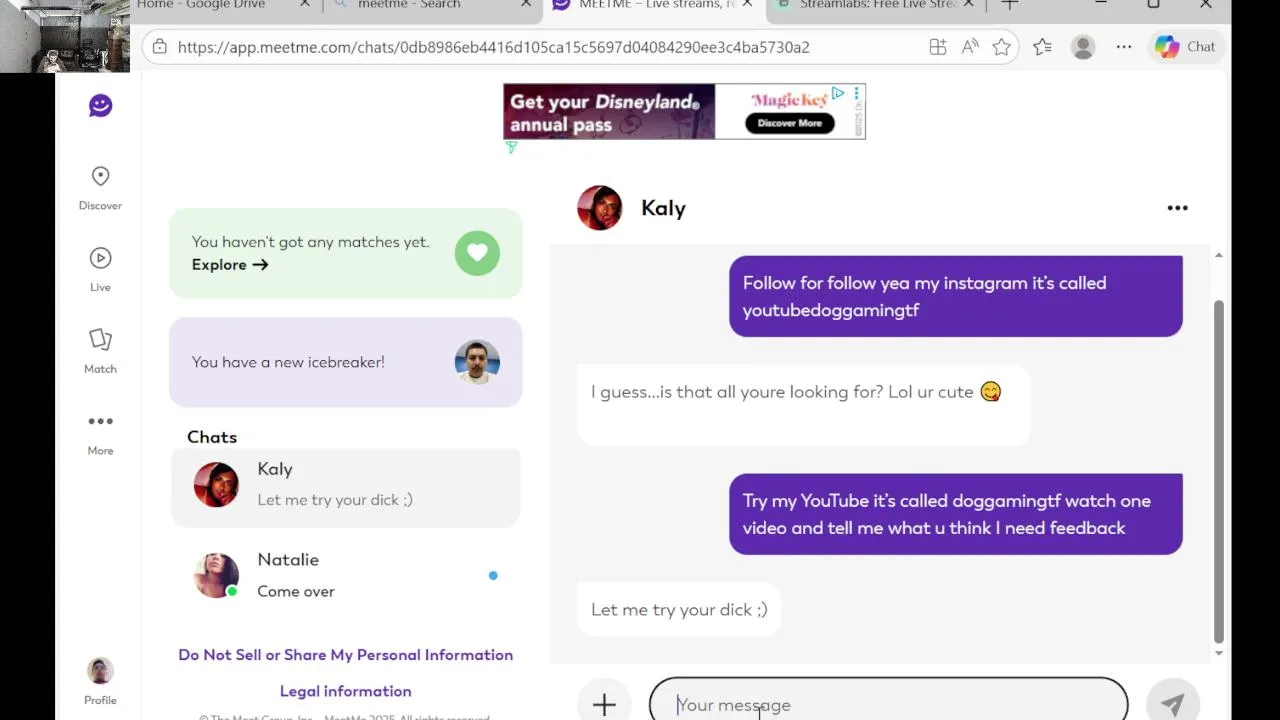Close the MEETME Live streams tab
1280x720 pixels.
pyautogui.click(x=747, y=5)
